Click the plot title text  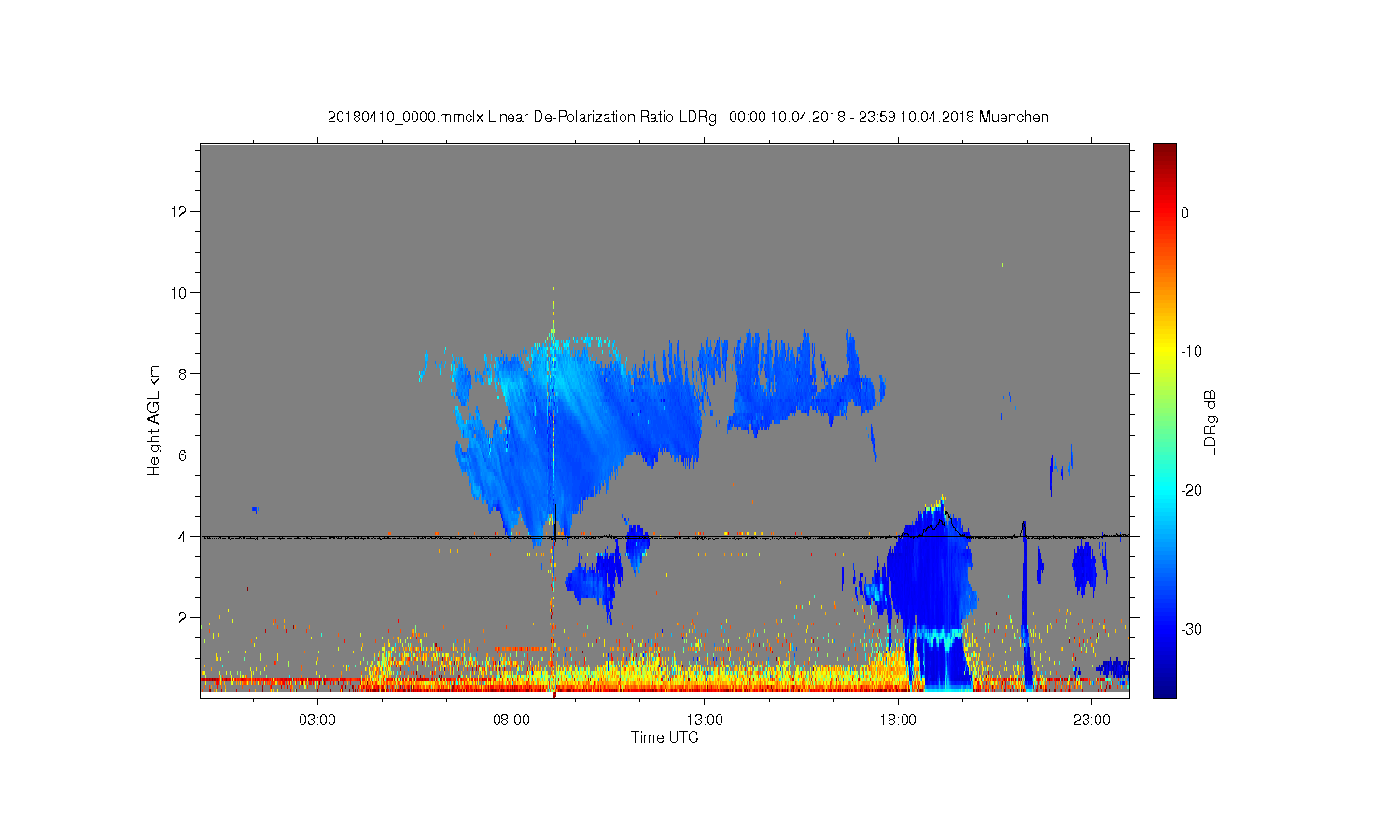point(688,118)
